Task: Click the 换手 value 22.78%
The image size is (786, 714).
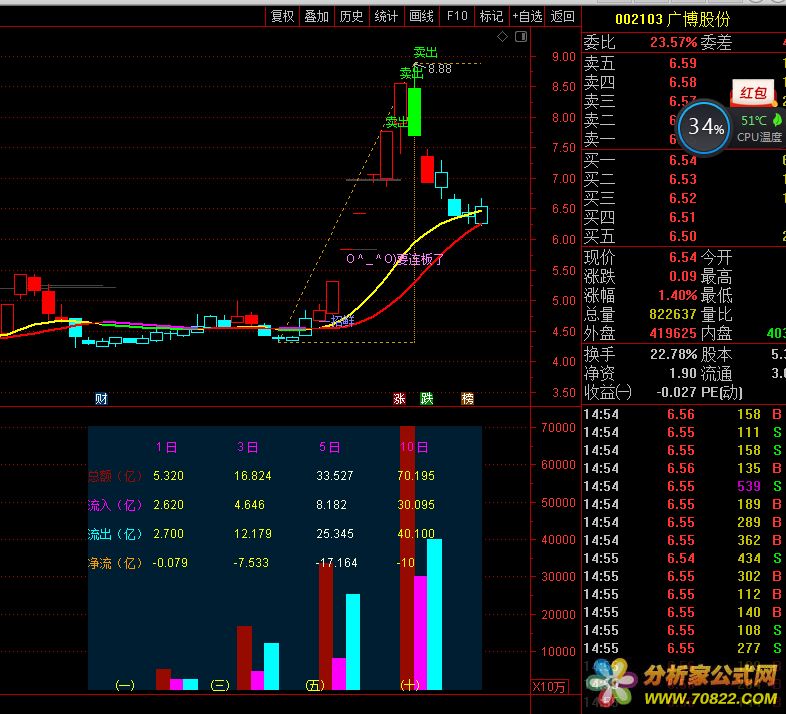Action: pos(674,354)
